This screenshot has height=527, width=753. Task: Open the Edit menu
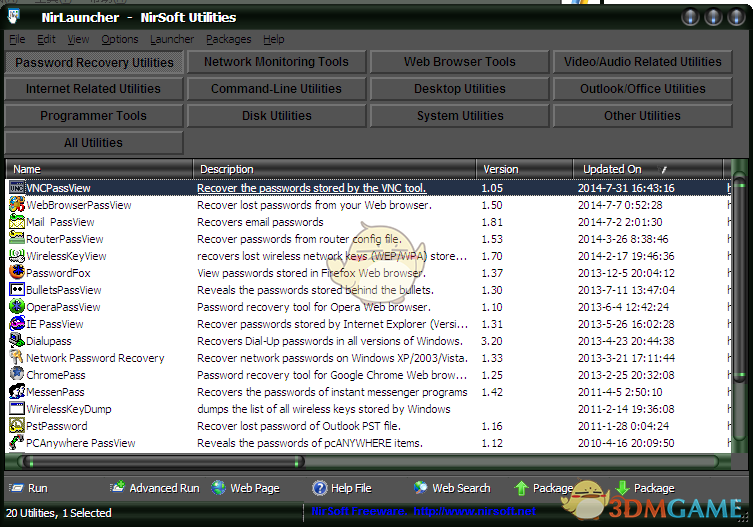[46, 39]
